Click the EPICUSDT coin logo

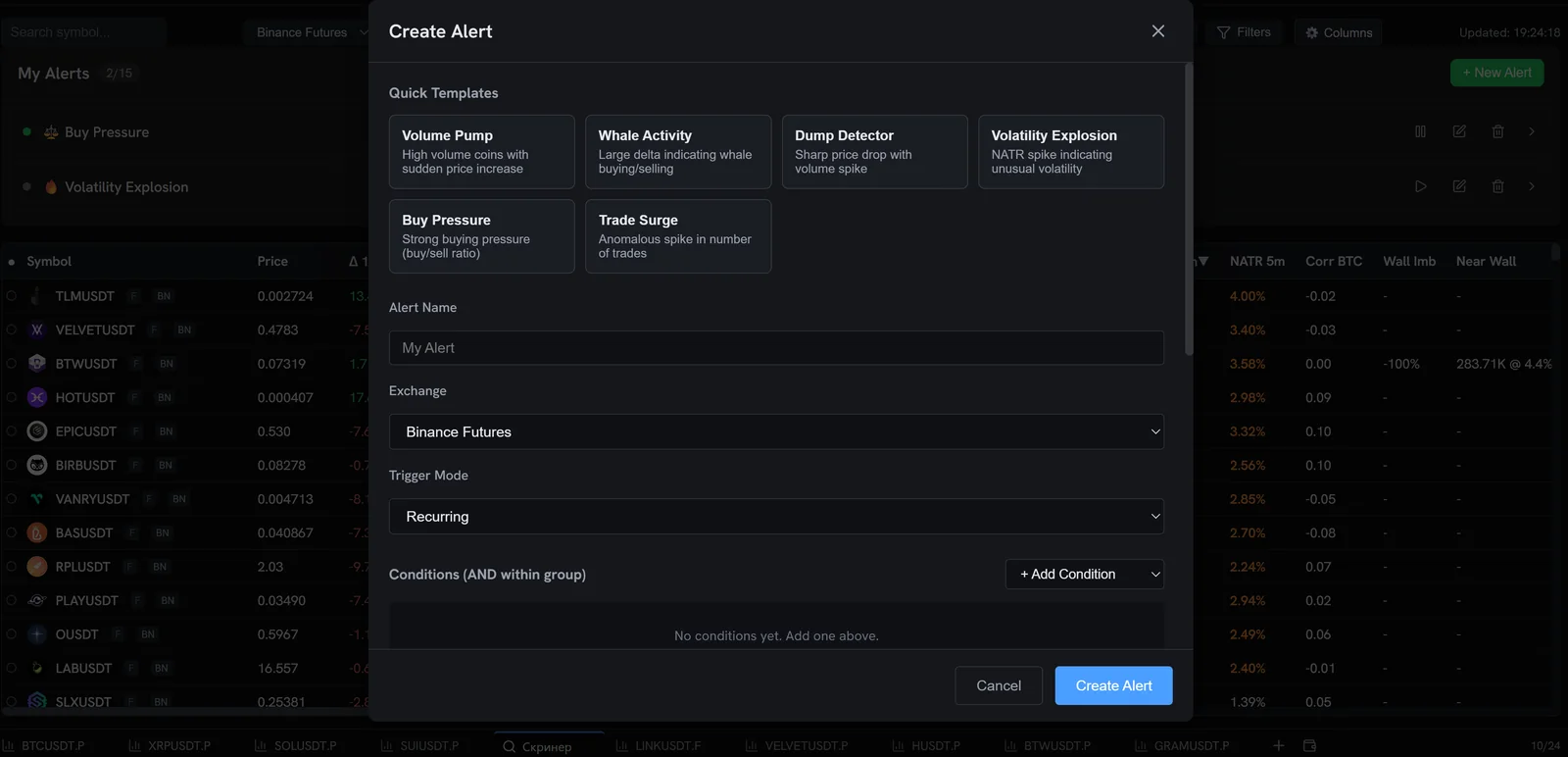point(37,431)
